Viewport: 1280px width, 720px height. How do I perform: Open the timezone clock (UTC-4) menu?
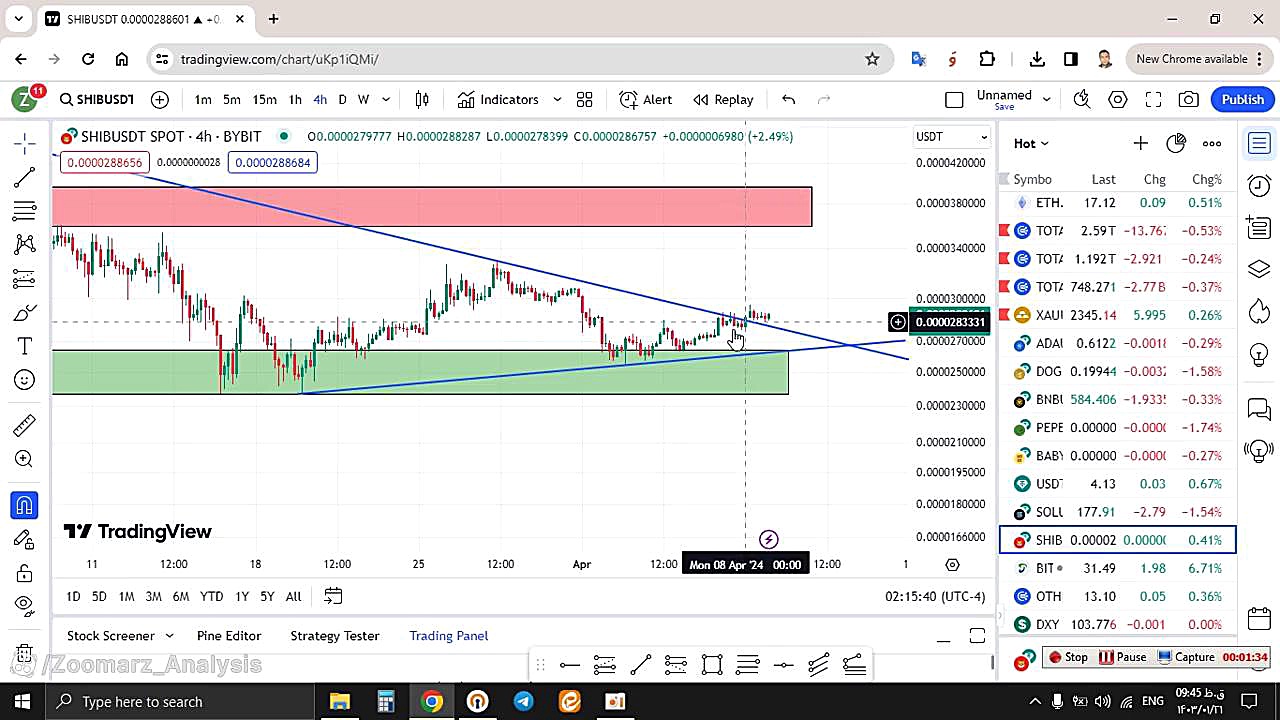[x=935, y=596]
